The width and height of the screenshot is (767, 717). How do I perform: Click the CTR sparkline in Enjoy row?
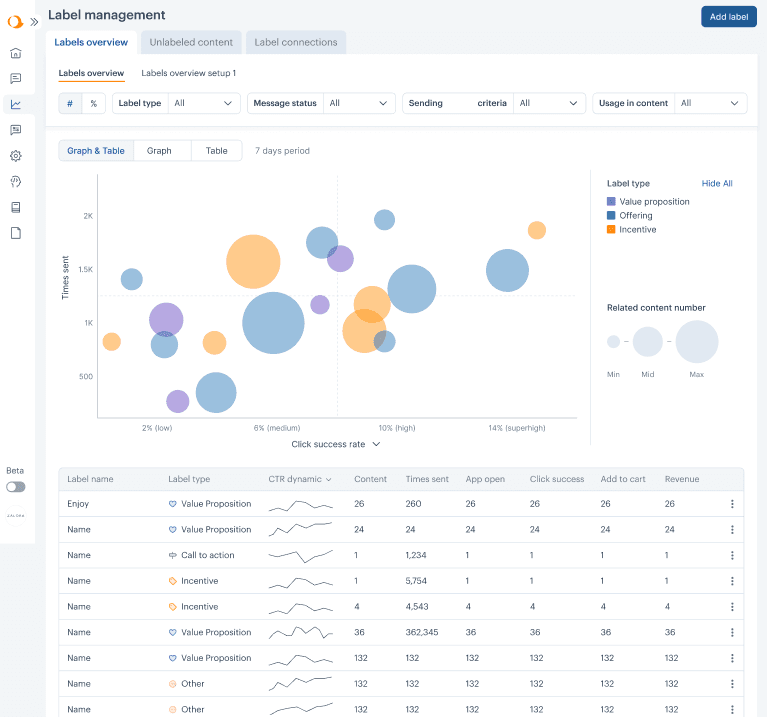(301, 505)
